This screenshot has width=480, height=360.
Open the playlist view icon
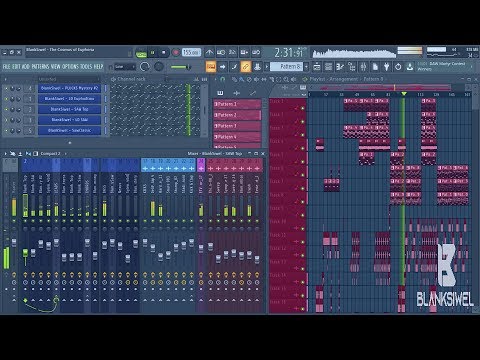pyautogui.click(x=317, y=67)
